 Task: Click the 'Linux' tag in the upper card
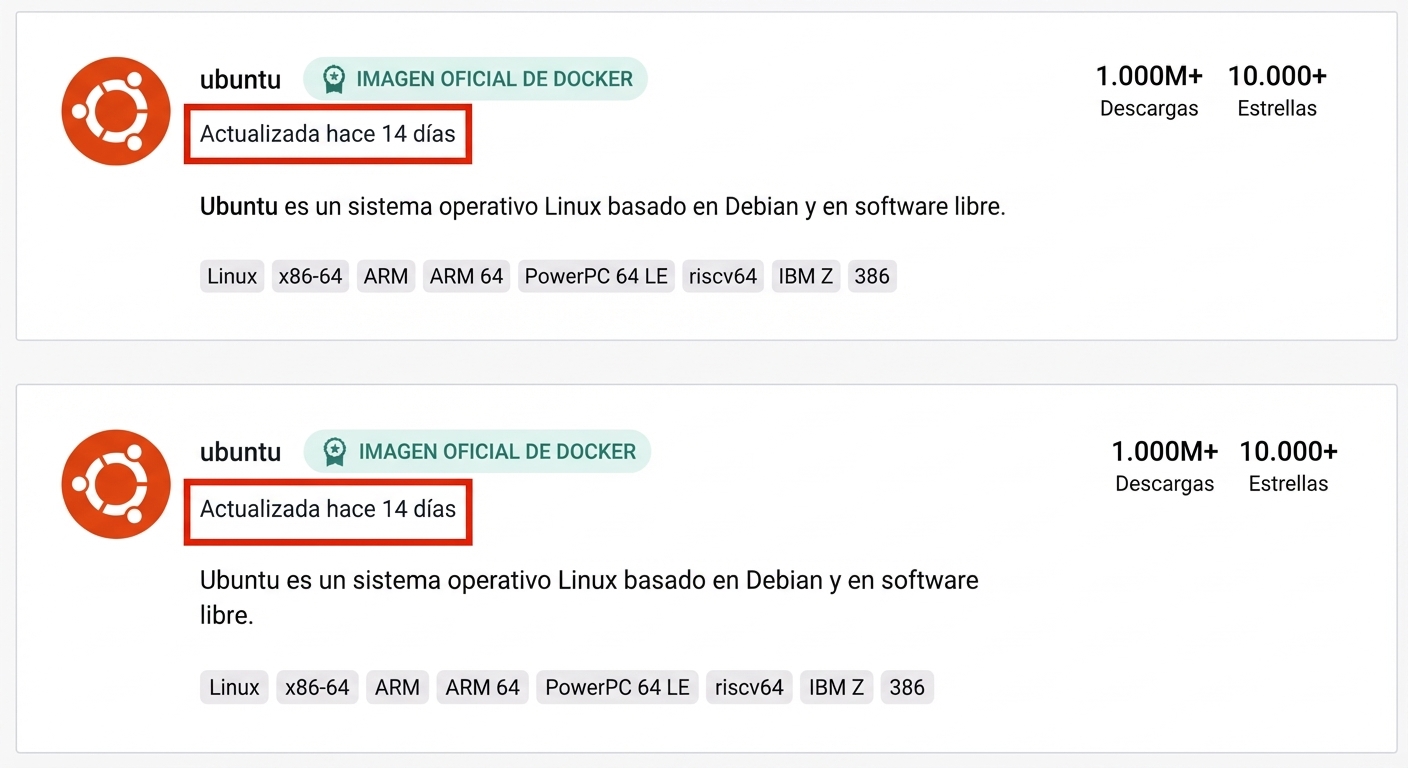tap(232, 276)
